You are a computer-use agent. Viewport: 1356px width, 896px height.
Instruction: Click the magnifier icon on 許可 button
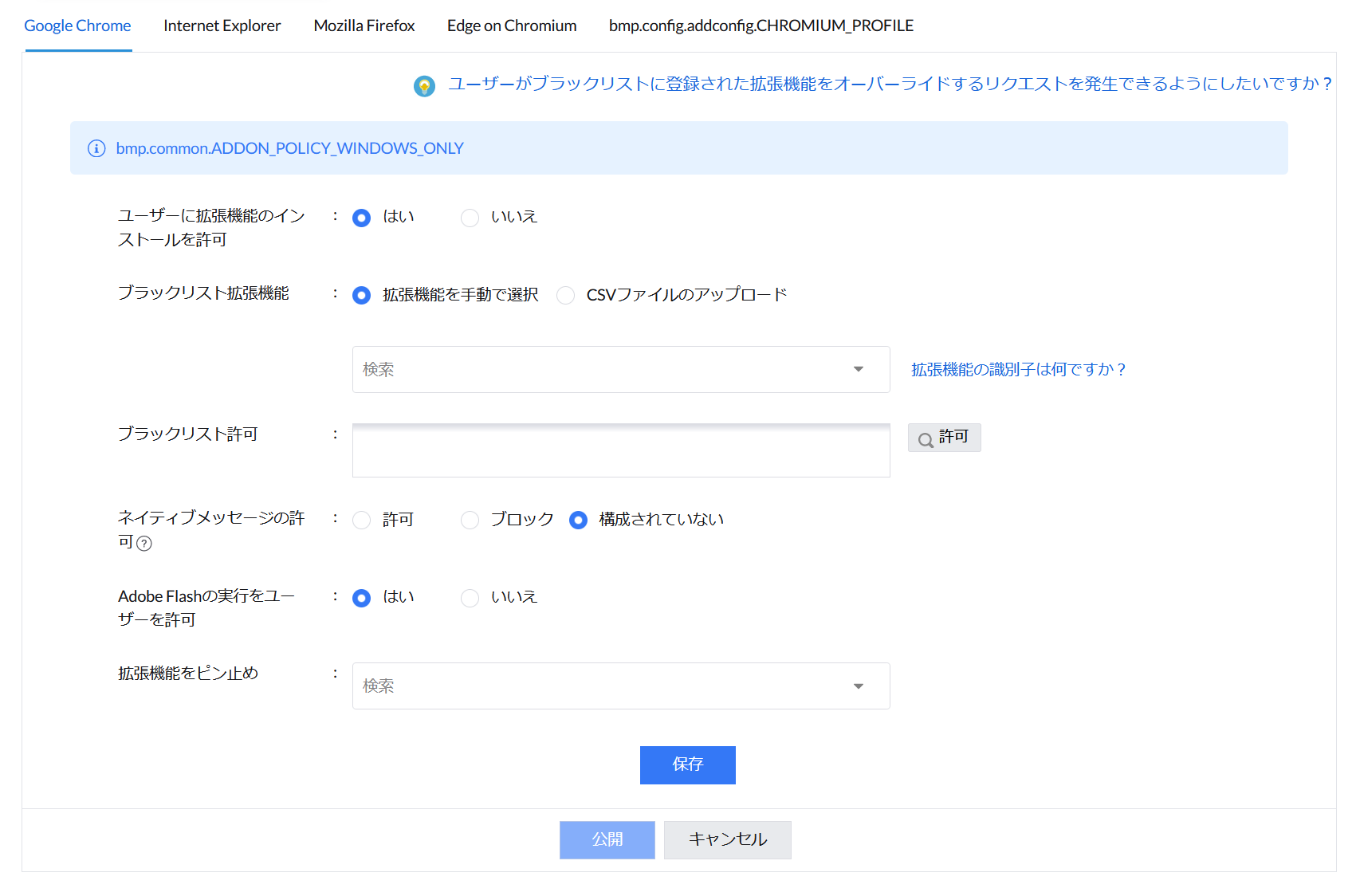coord(926,439)
